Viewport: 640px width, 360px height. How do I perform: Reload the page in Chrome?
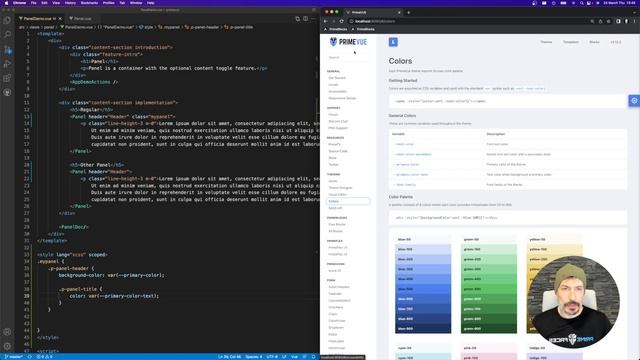342,21
